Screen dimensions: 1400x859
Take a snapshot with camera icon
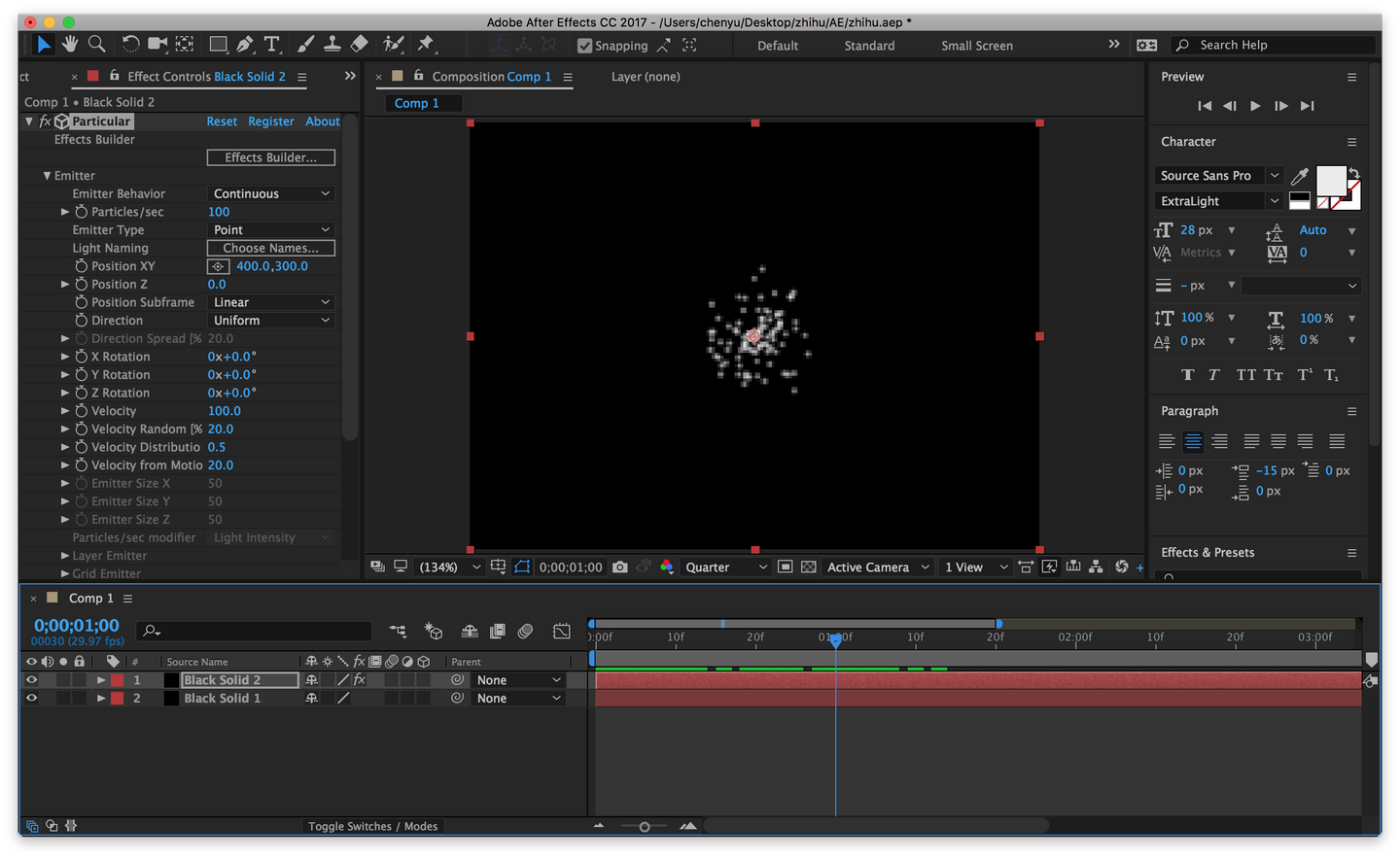[620, 567]
